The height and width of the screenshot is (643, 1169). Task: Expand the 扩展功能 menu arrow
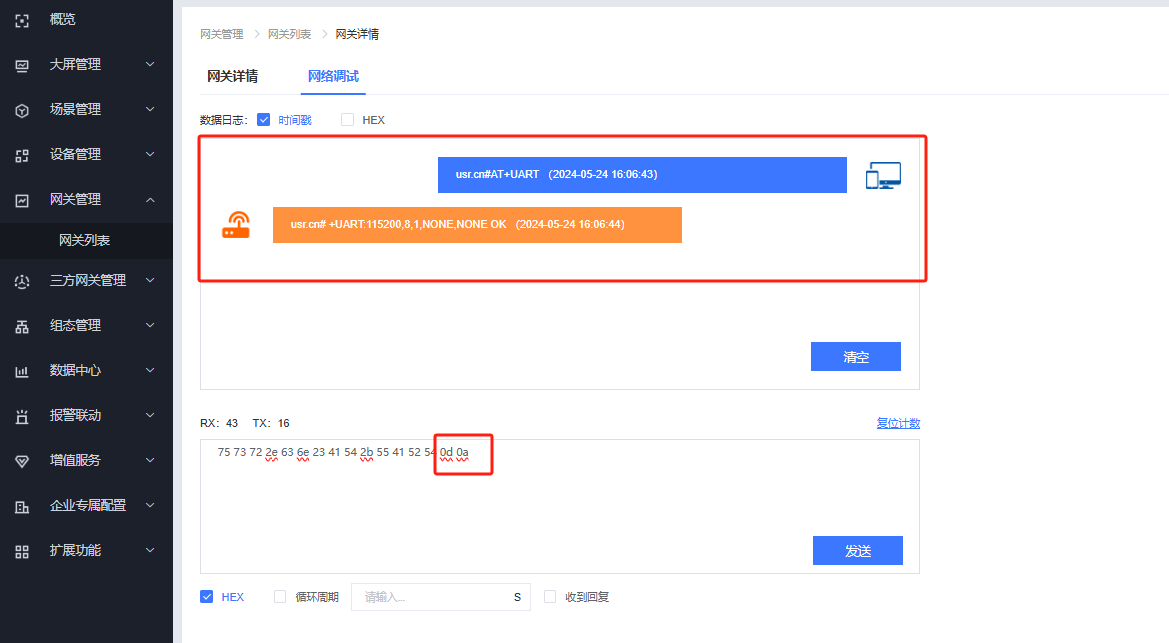click(x=150, y=551)
